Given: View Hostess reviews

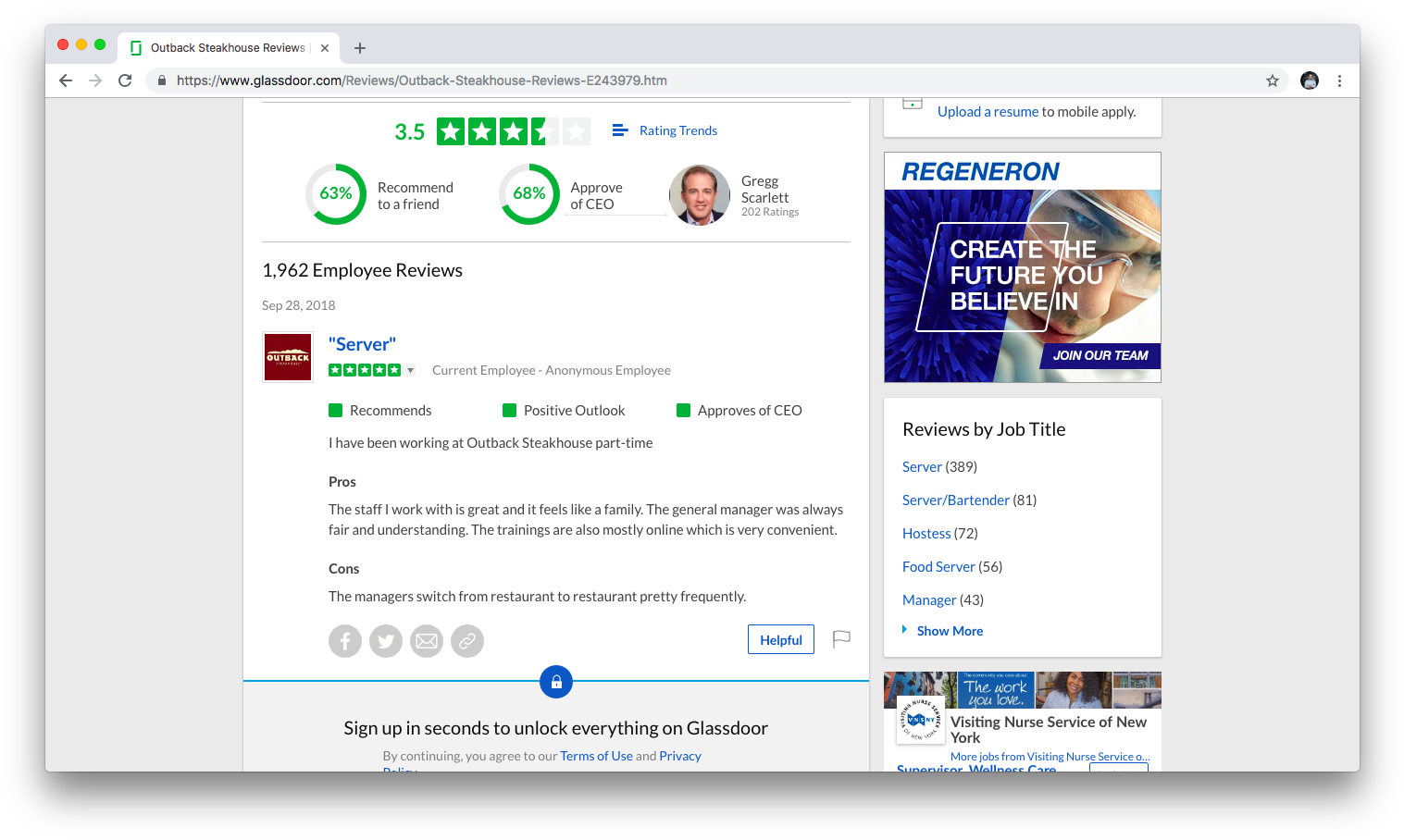Looking at the screenshot, I should point(926,534).
